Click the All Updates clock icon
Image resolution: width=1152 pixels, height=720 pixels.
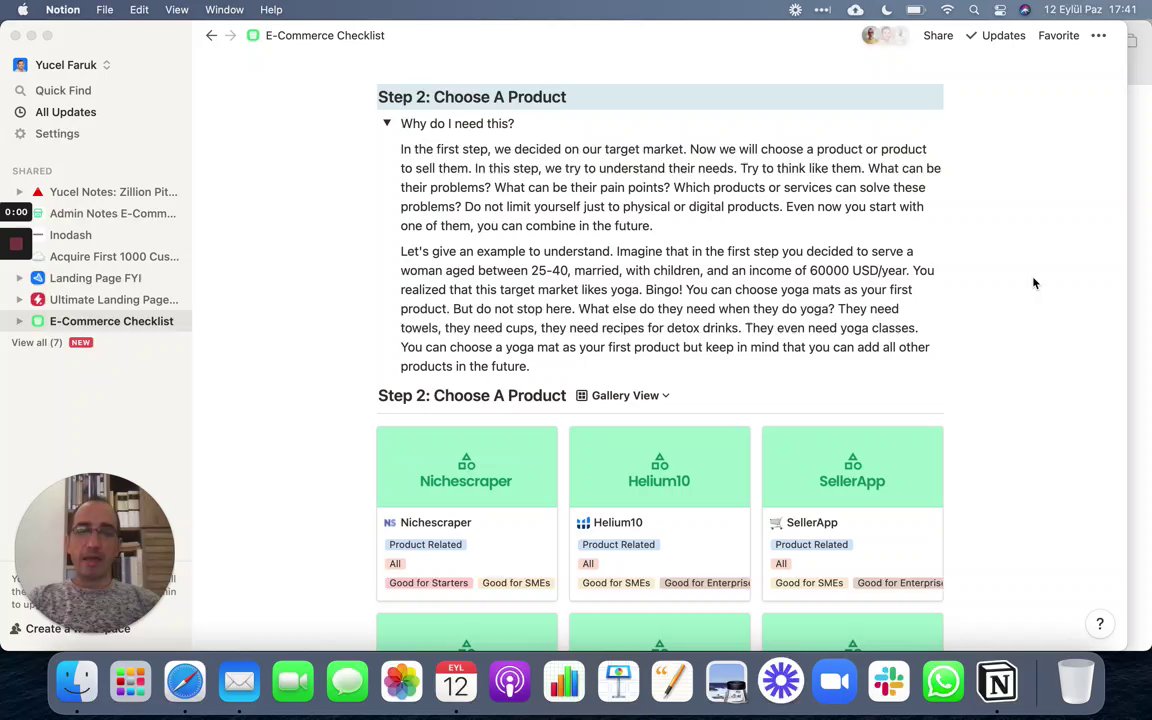pos(21,112)
